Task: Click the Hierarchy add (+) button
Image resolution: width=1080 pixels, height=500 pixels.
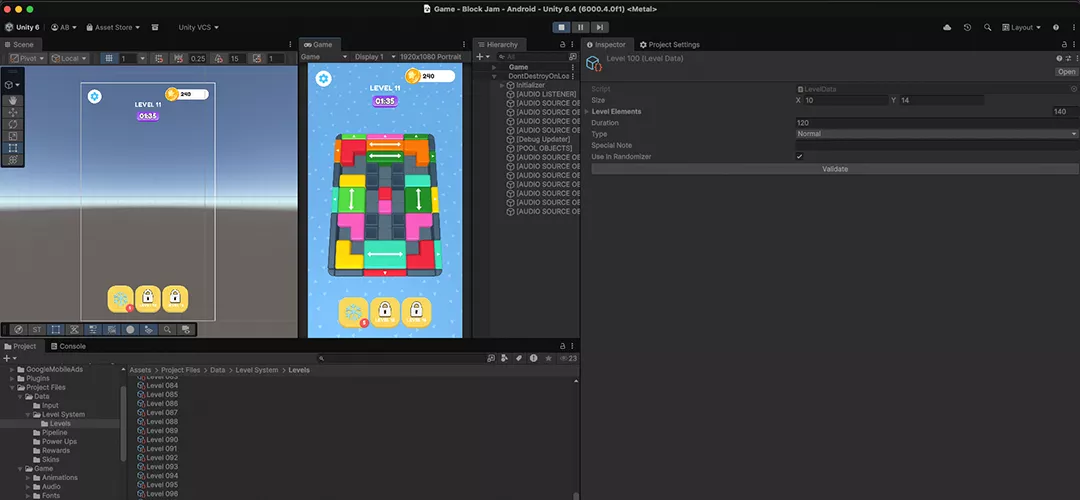Action: [x=479, y=57]
